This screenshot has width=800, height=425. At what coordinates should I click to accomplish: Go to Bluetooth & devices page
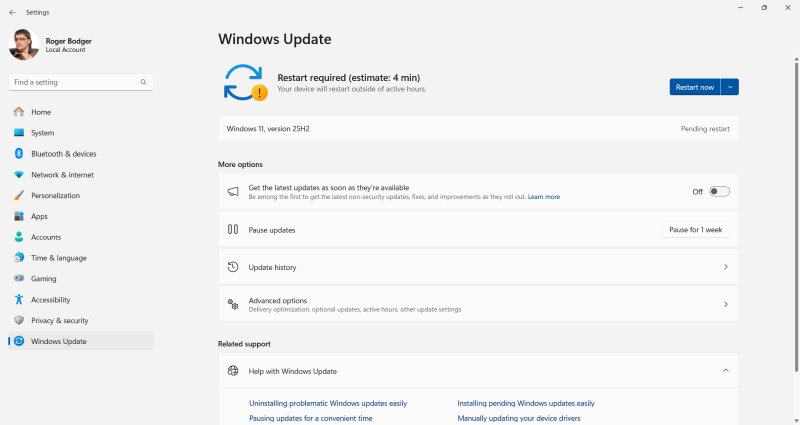64,154
